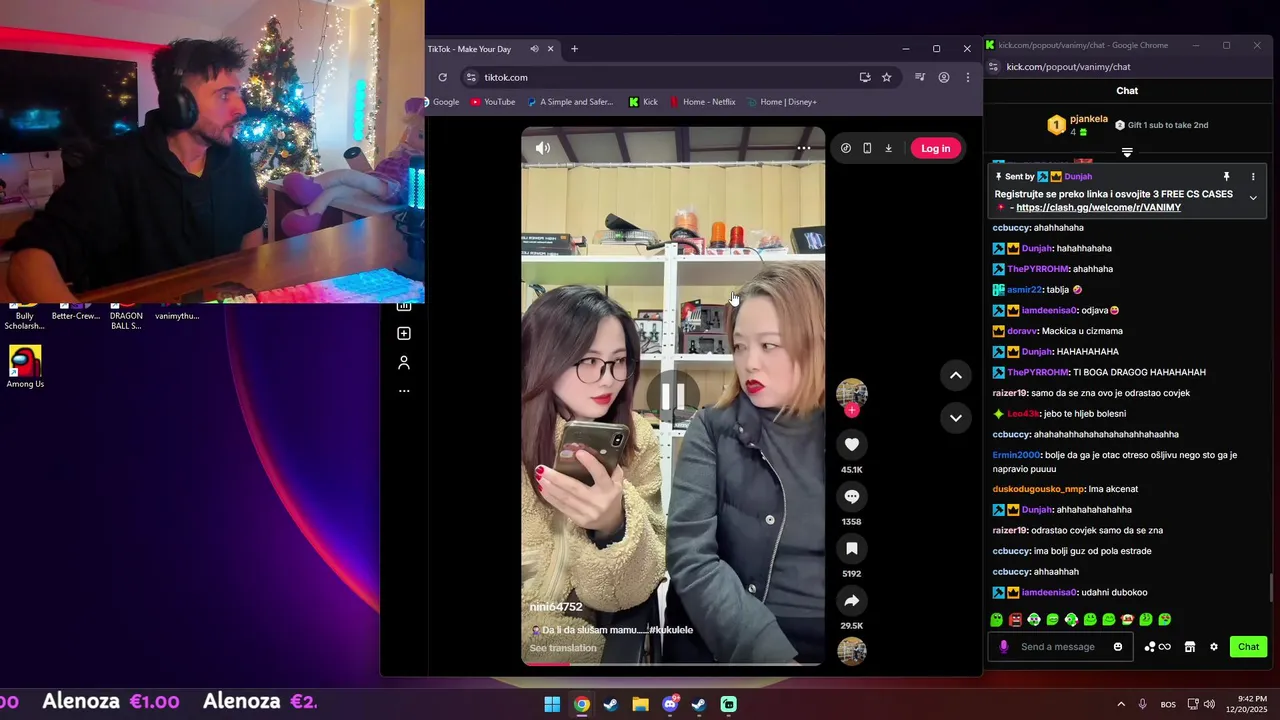Open the Chrome three-dot menu

point(967,77)
